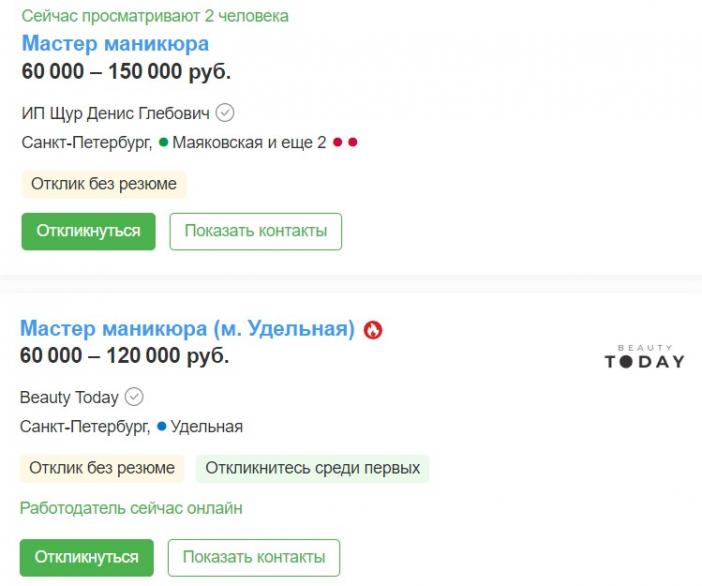Show contacts for Beauty Today vacancy
Screen dimensions: 702x586
point(254,557)
